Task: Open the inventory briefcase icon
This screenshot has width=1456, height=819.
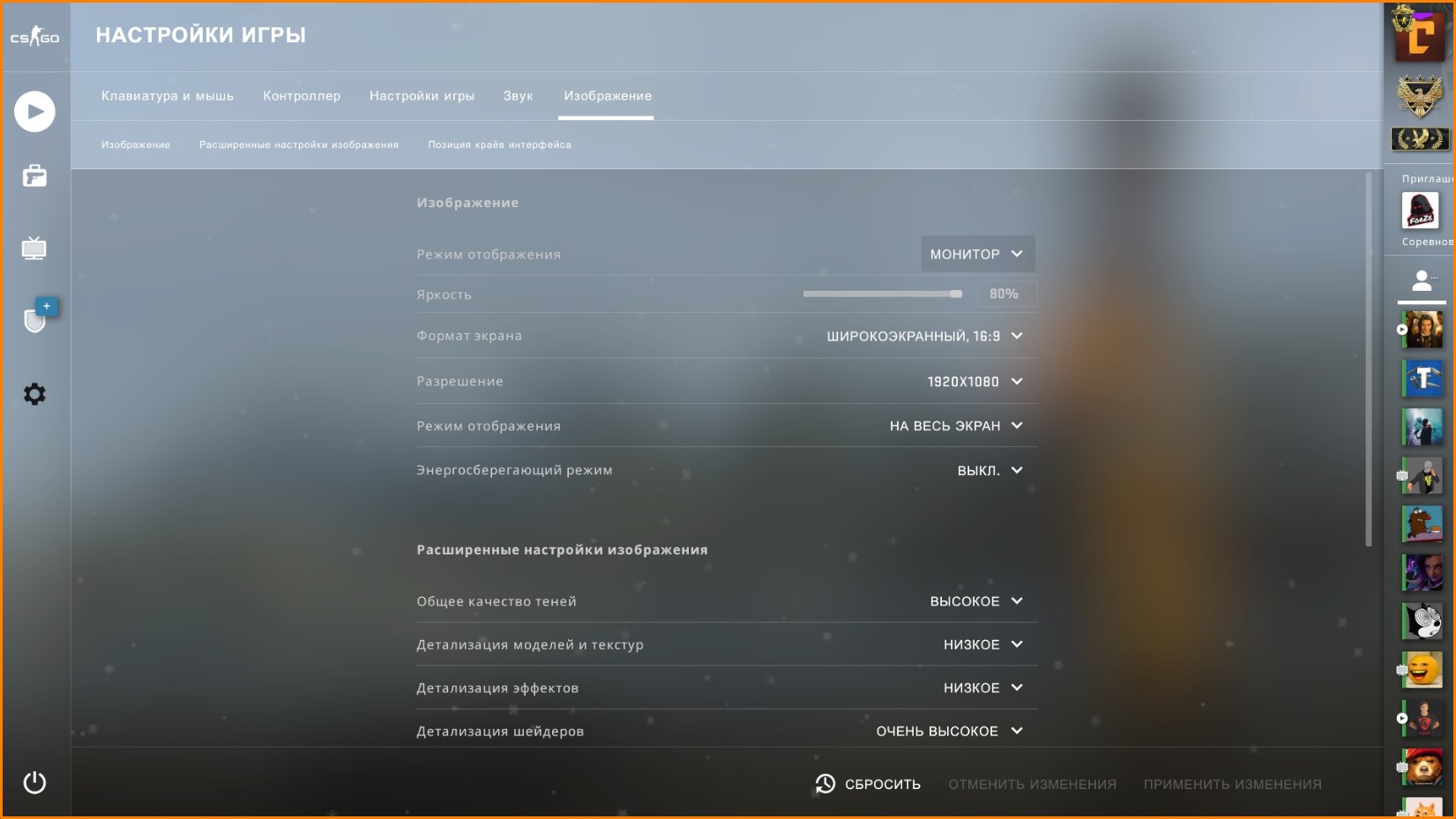Action: [x=34, y=176]
